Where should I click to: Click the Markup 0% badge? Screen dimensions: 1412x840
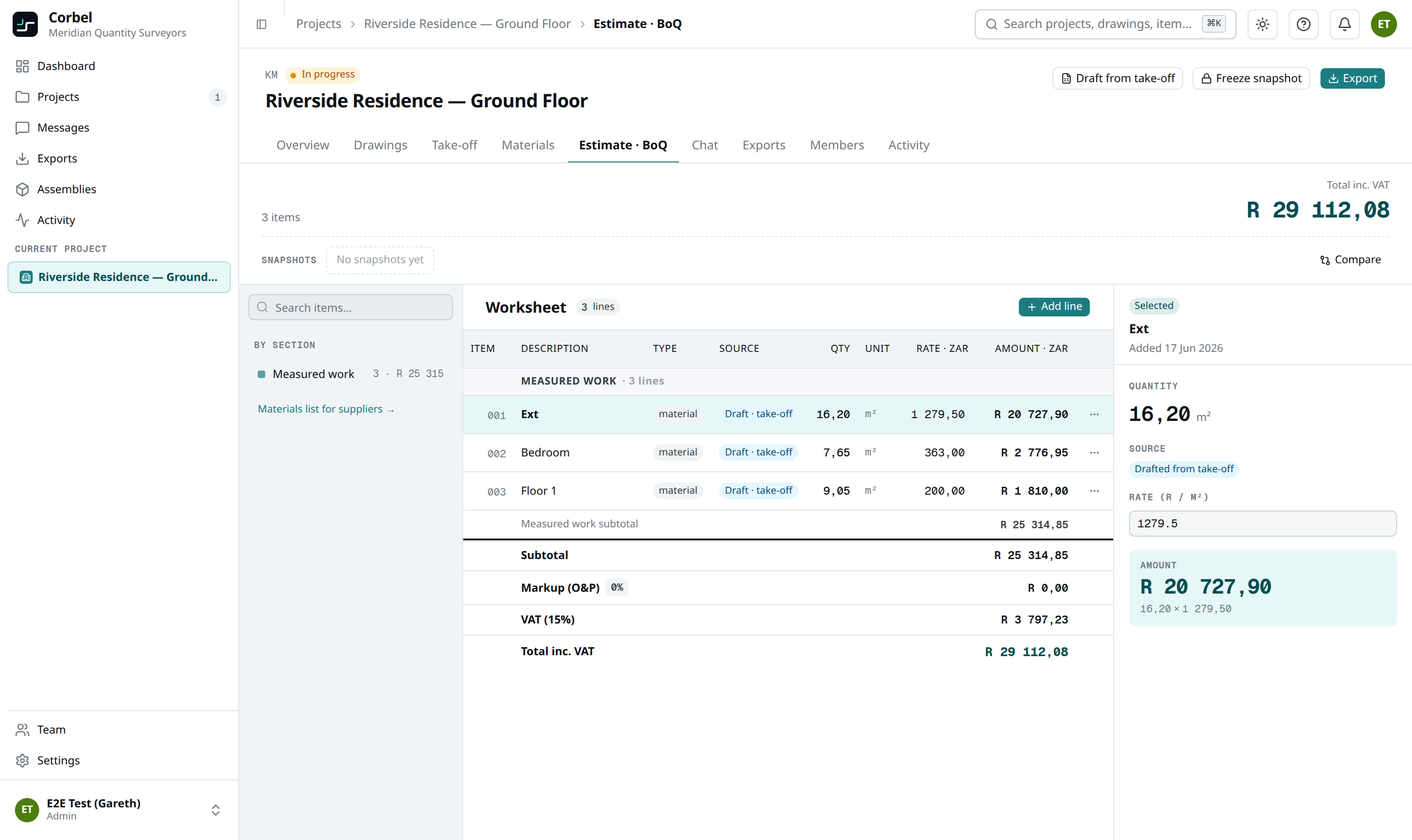[617, 588]
